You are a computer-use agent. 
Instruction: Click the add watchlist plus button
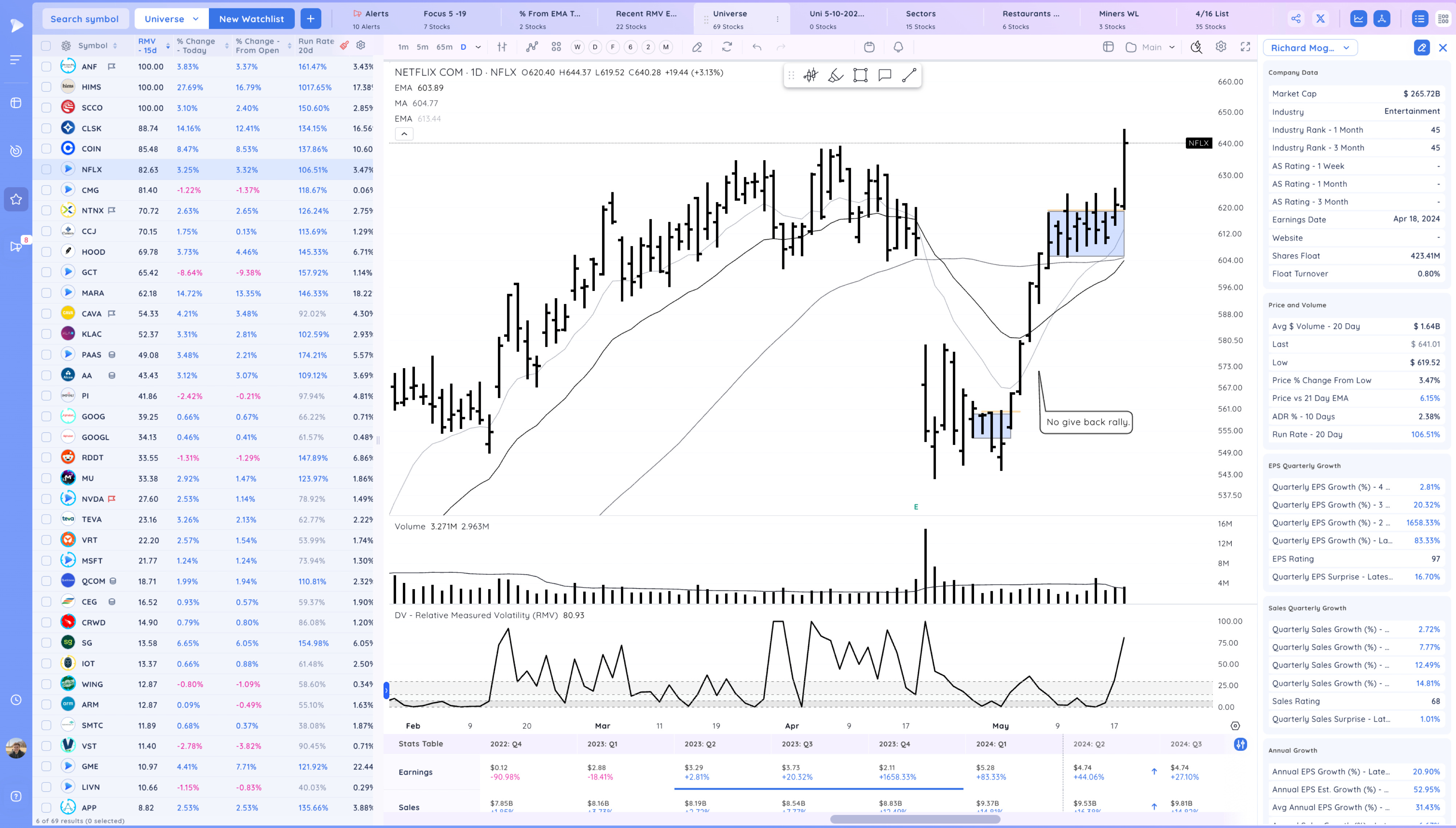tap(310, 19)
